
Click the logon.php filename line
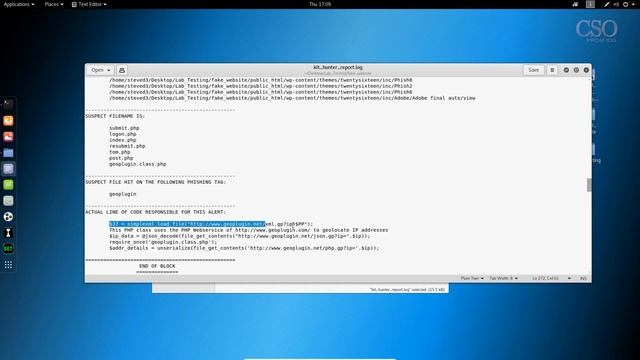click(122, 134)
